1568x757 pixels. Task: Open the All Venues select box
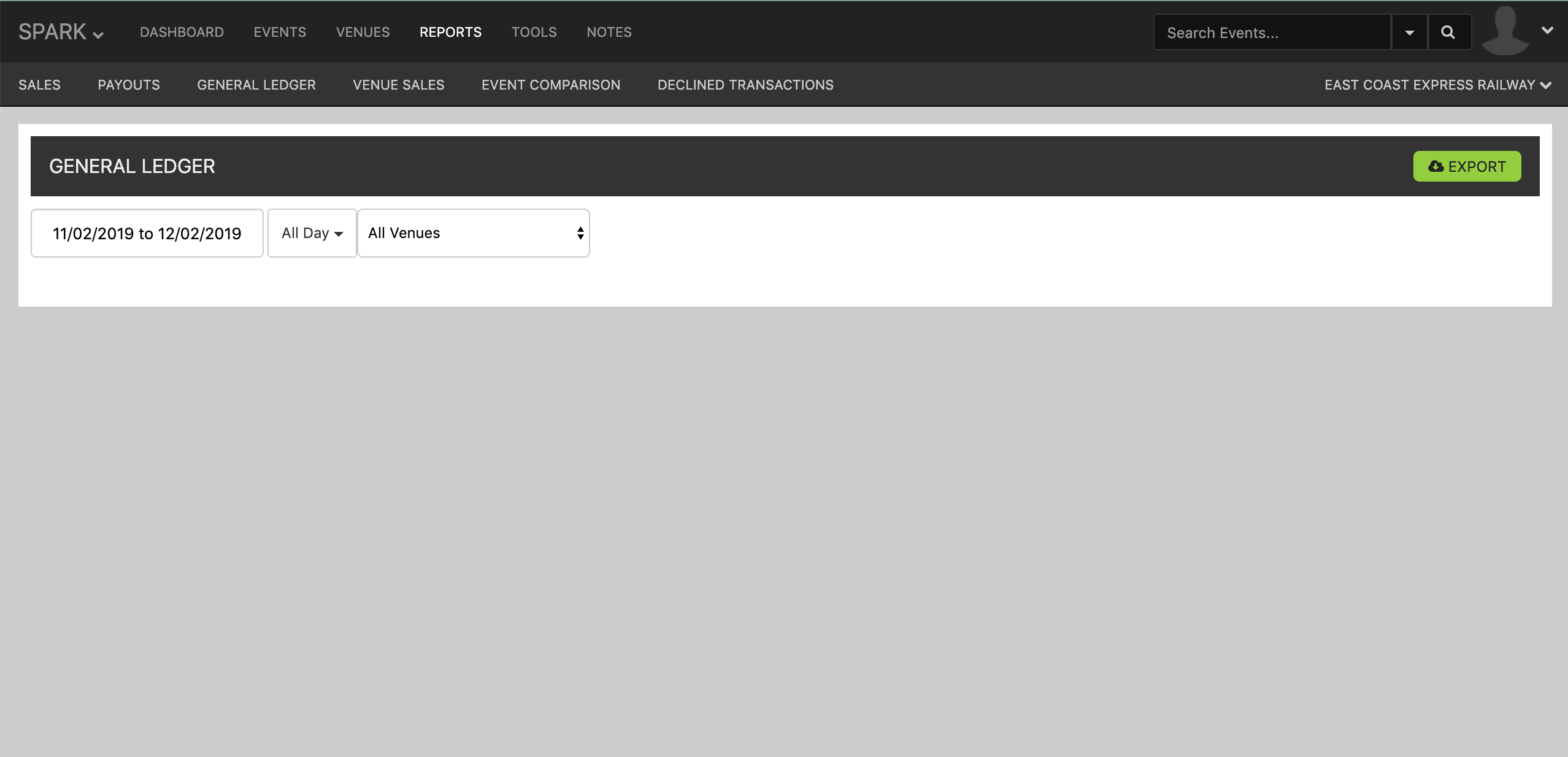click(473, 233)
